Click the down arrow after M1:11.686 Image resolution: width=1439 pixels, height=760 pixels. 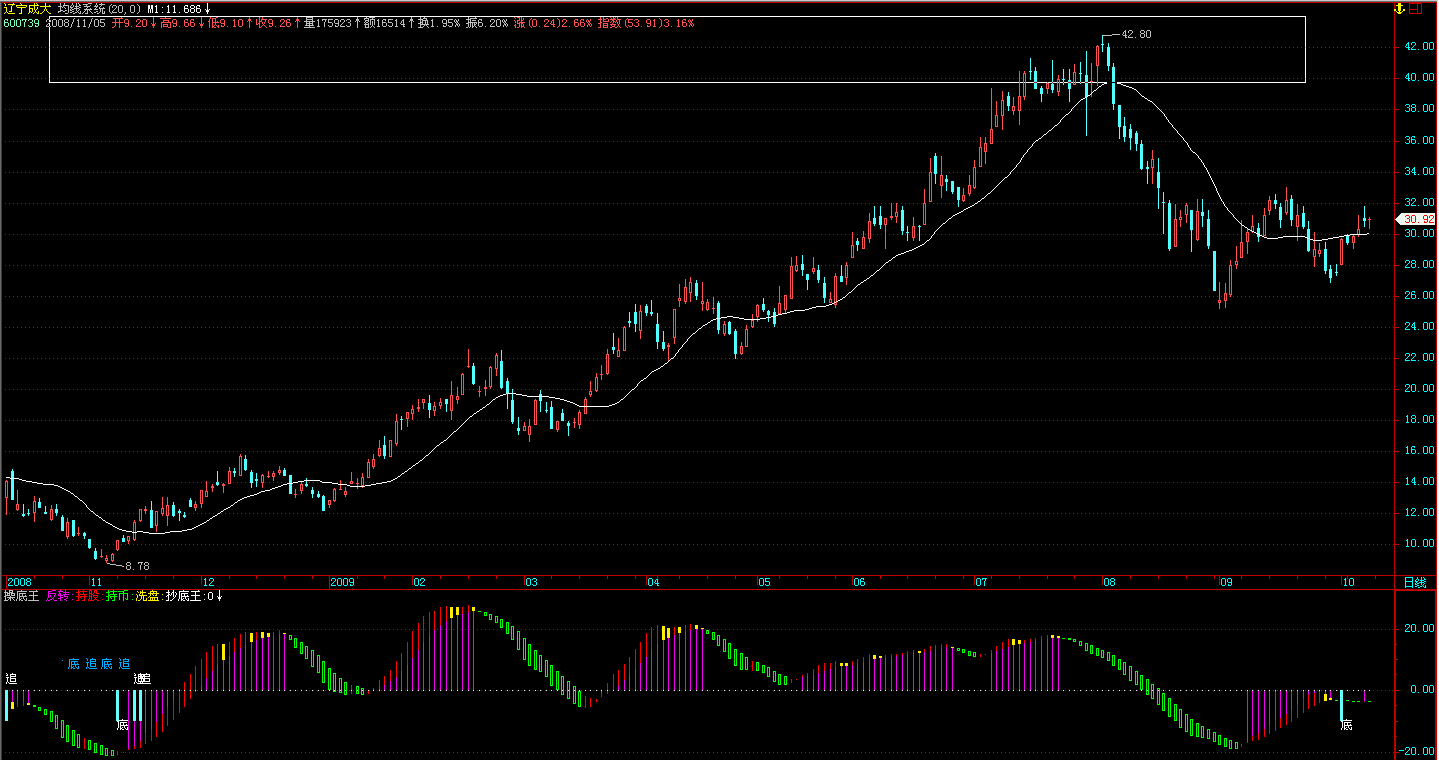click(207, 9)
